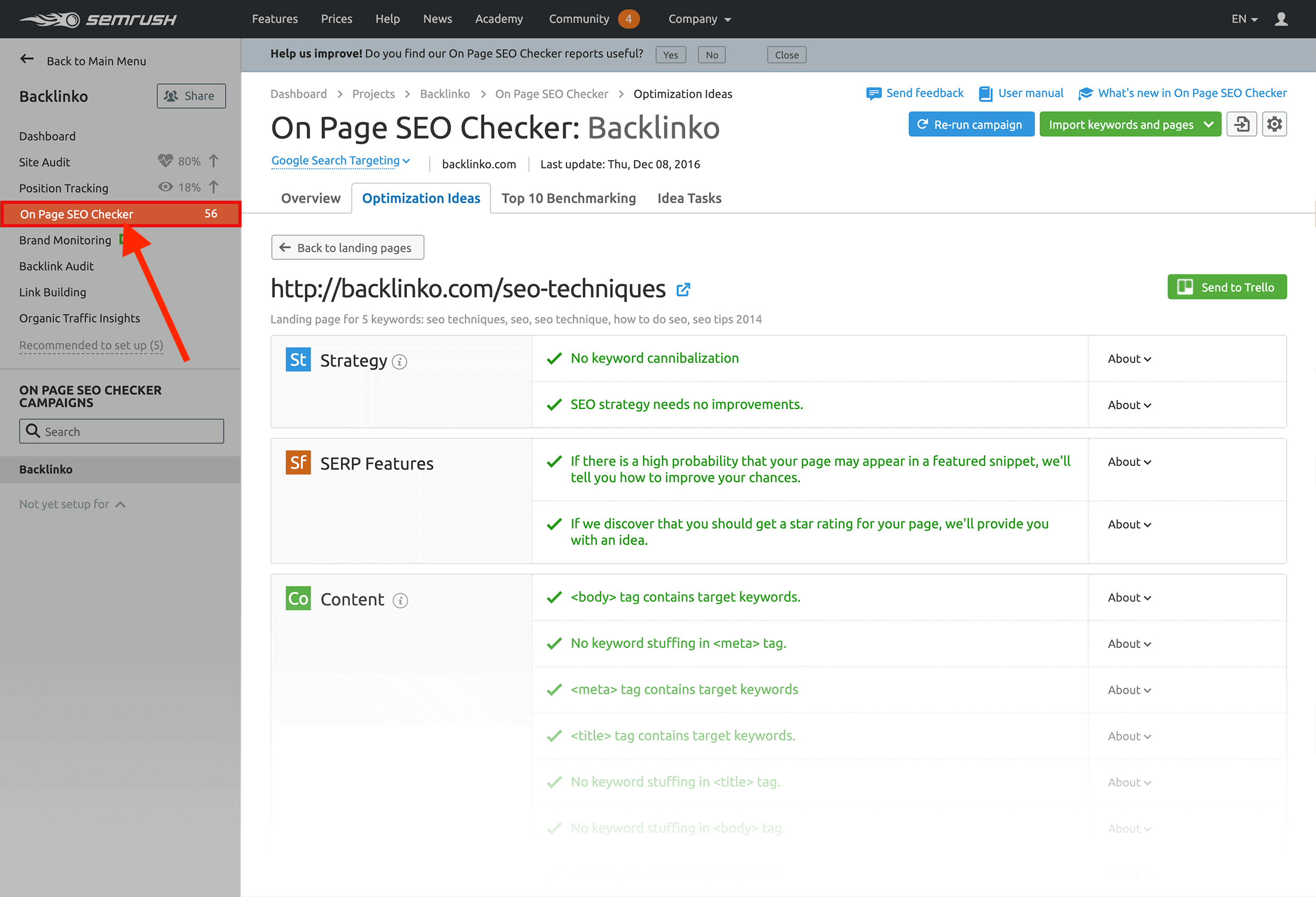Select the search campaigns input field

click(x=121, y=431)
